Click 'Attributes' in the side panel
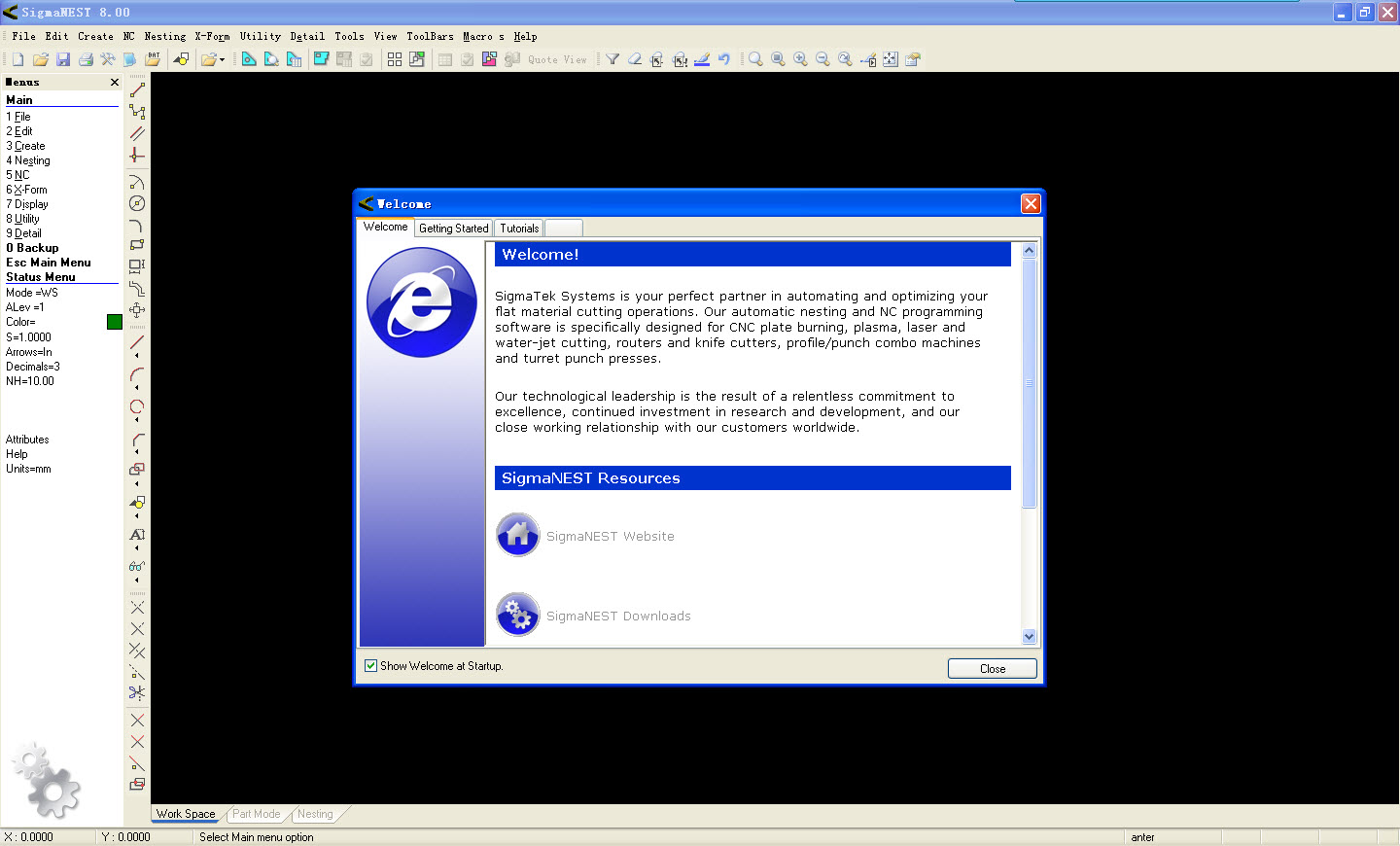Screen dimensions: 1400x846 tap(27, 440)
